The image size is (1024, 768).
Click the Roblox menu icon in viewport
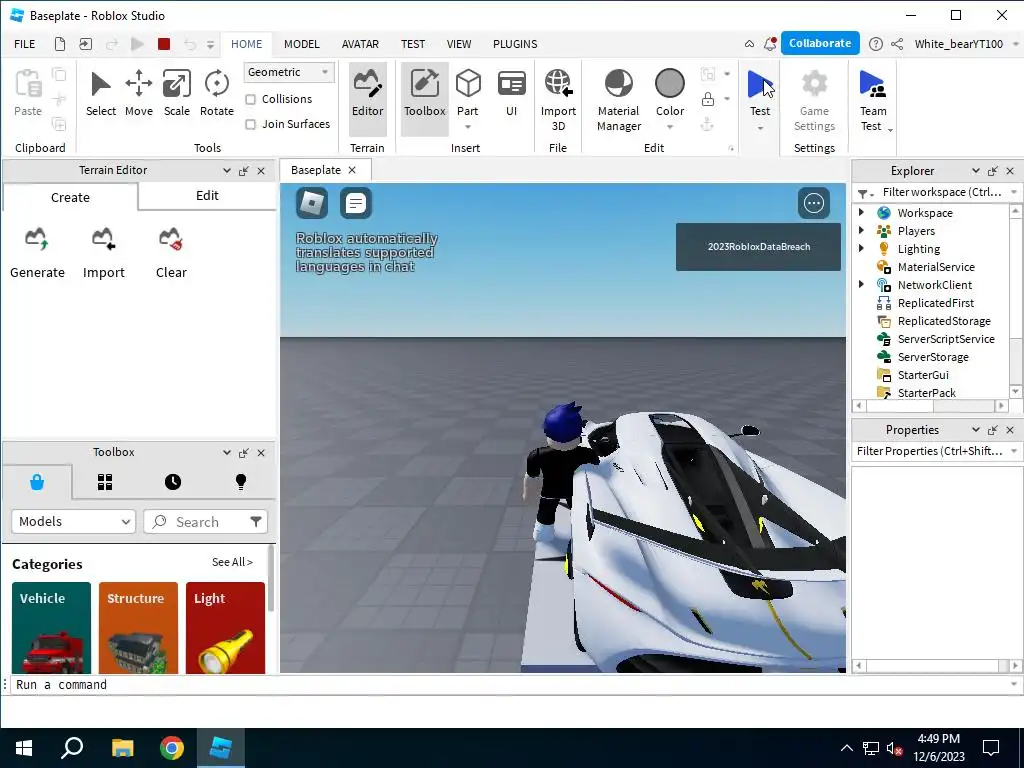click(x=312, y=203)
